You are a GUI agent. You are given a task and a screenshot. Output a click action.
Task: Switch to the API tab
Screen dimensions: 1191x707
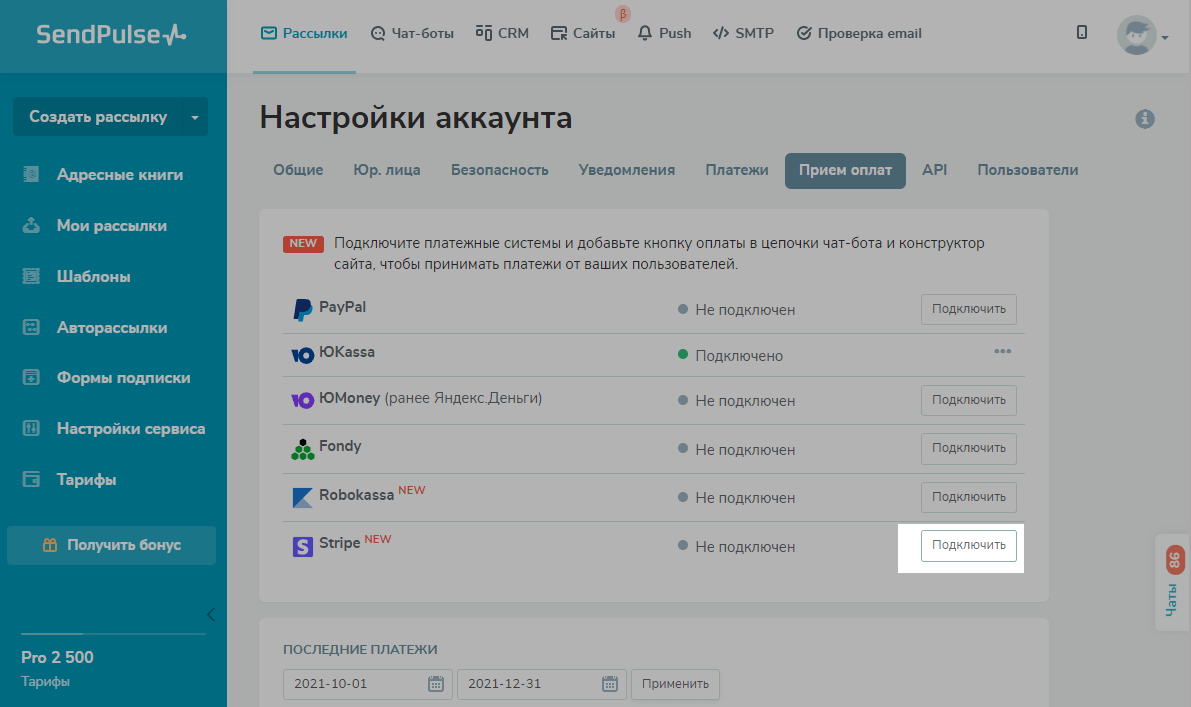coord(934,170)
